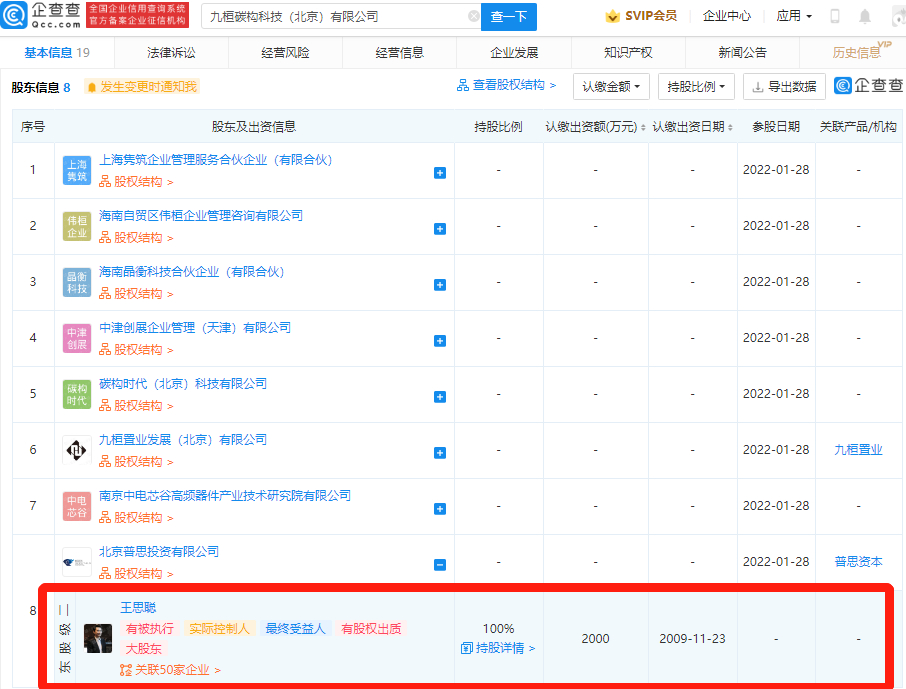Viewport: 906px width, 689px height.
Task: Click the 九桓置业 shareholder logo
Action: (77, 450)
